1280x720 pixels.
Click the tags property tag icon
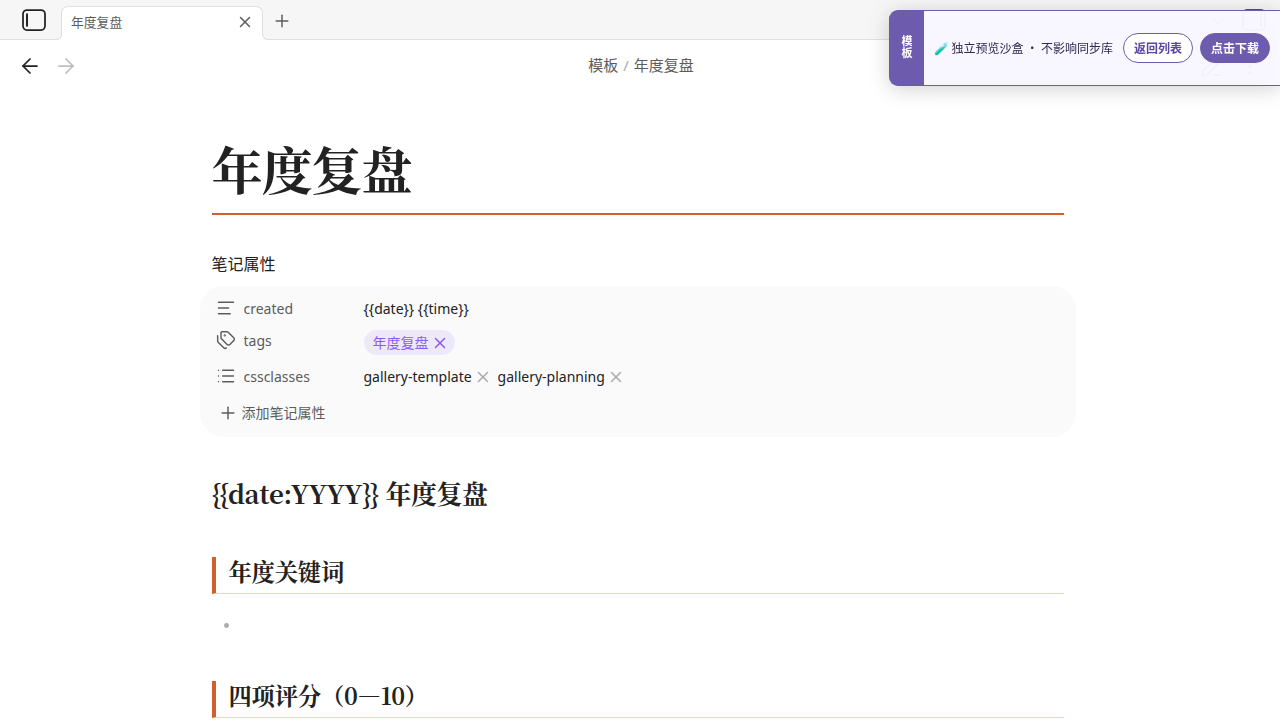[226, 341]
